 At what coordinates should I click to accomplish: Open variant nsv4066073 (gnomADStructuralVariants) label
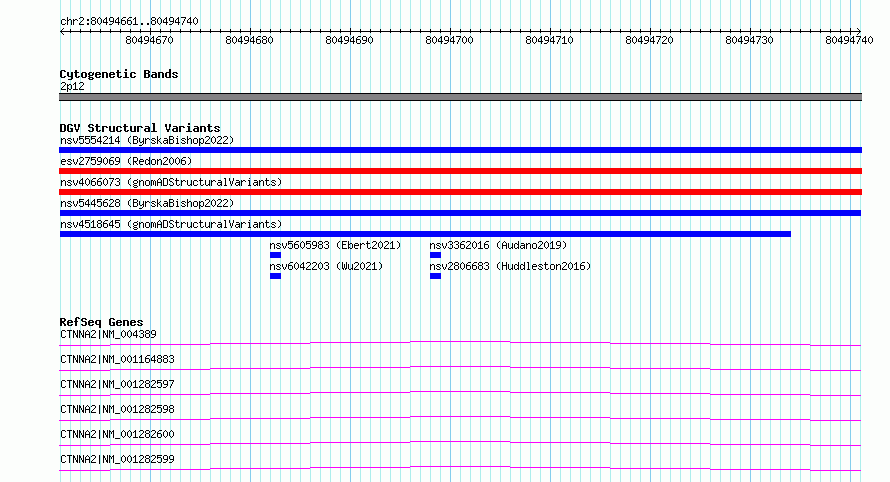(171, 182)
